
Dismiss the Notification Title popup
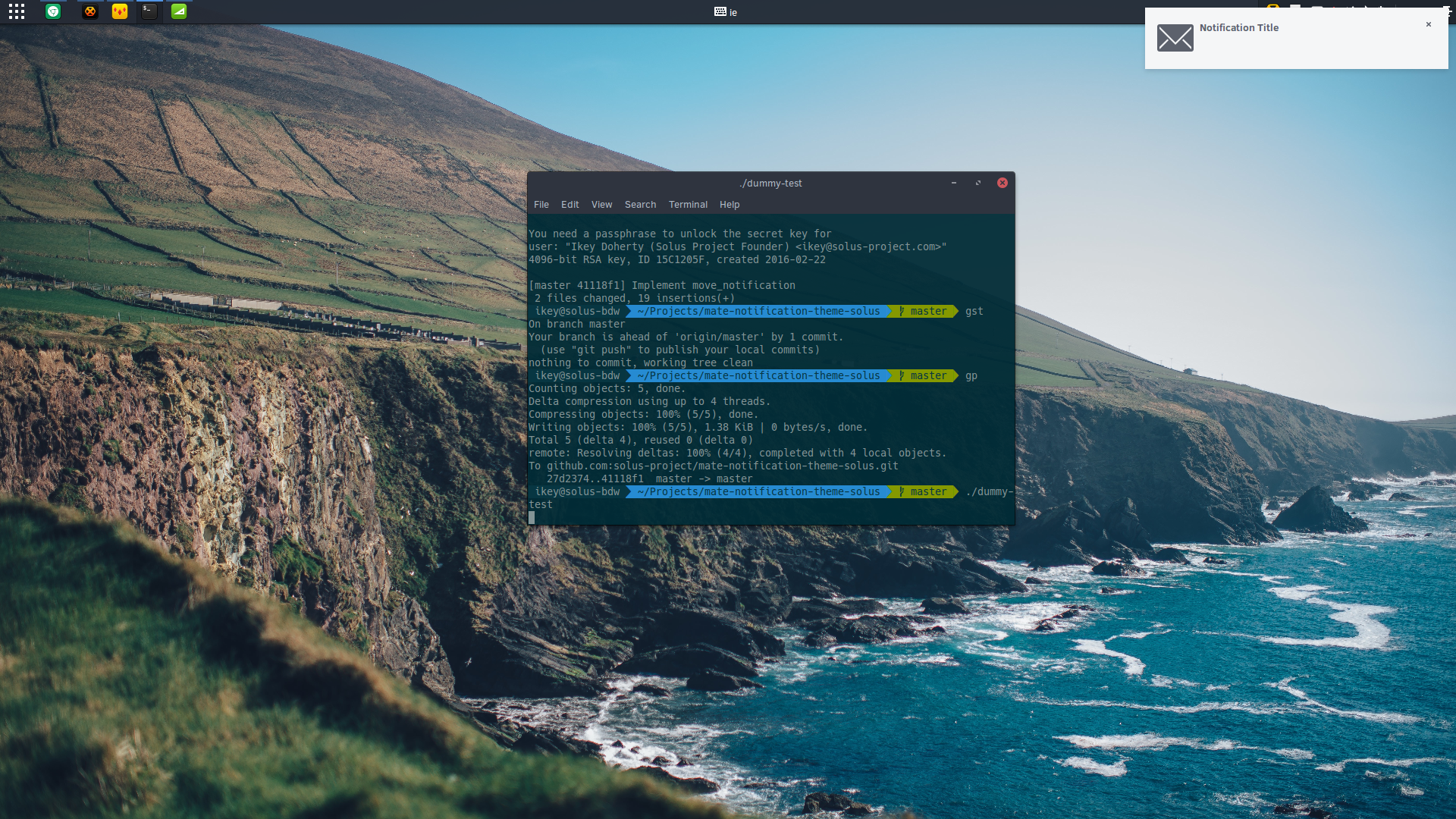click(1429, 24)
